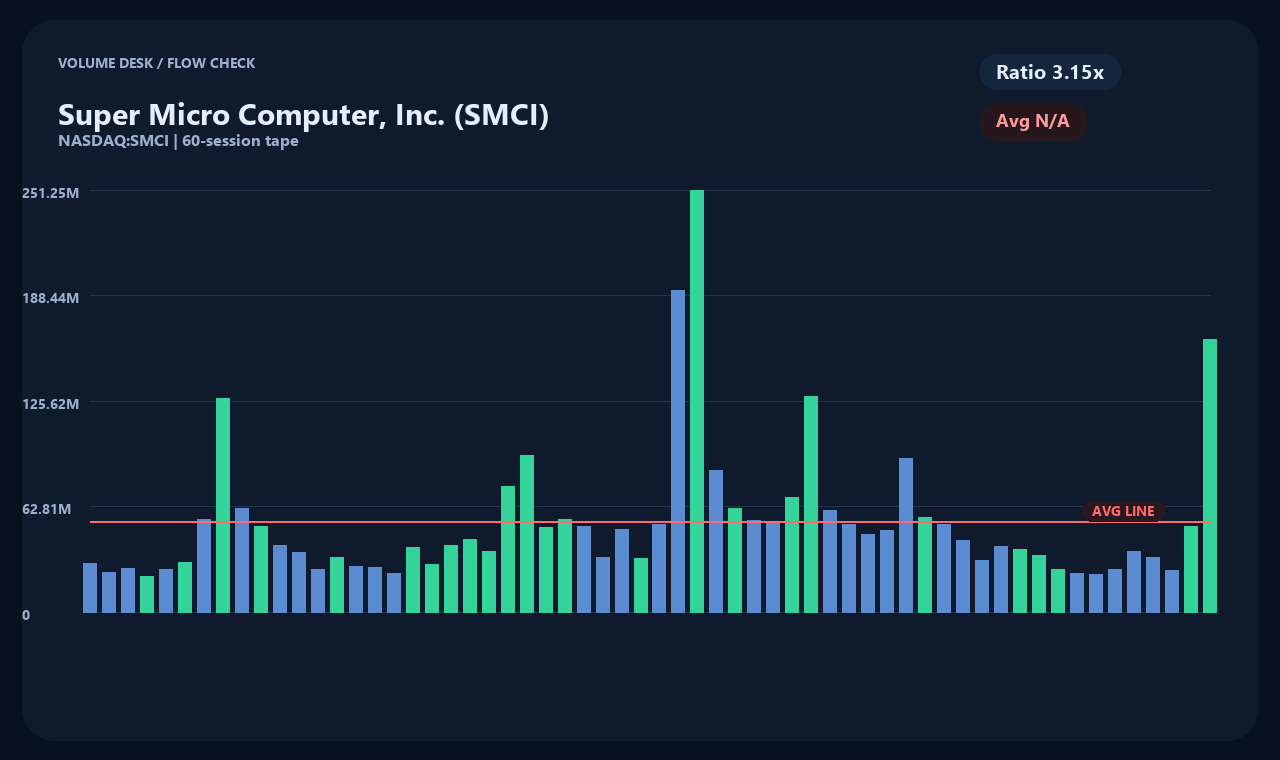Click the 188.44M axis label
The height and width of the screenshot is (760, 1280).
coord(50,298)
